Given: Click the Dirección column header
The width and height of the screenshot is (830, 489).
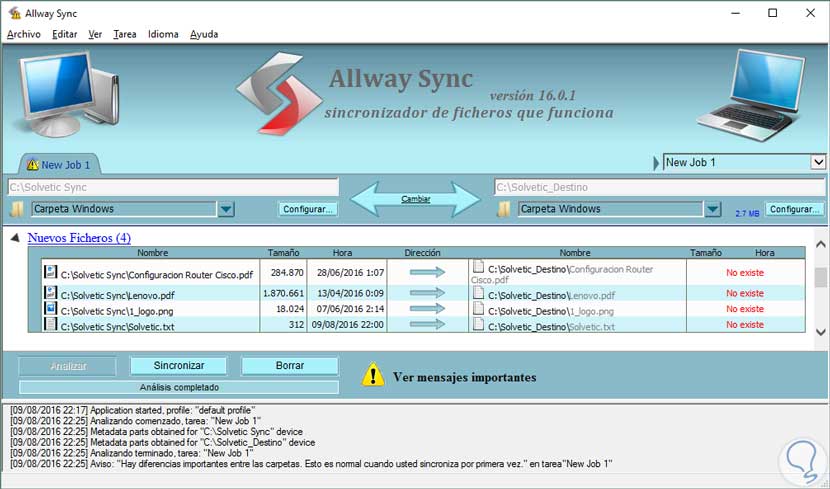Looking at the screenshot, I should pyautogui.click(x=422, y=253).
